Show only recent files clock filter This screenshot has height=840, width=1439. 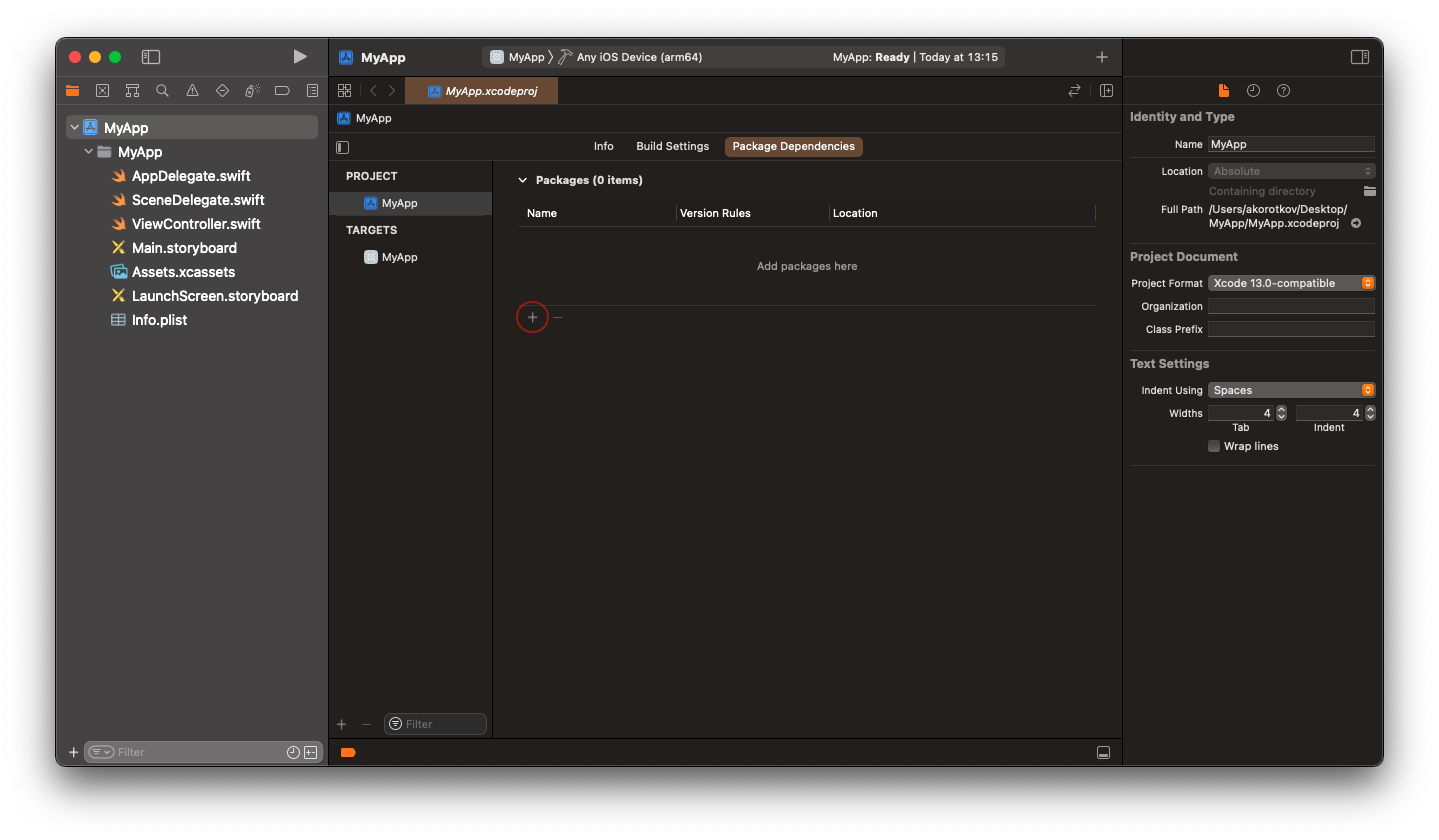point(293,752)
